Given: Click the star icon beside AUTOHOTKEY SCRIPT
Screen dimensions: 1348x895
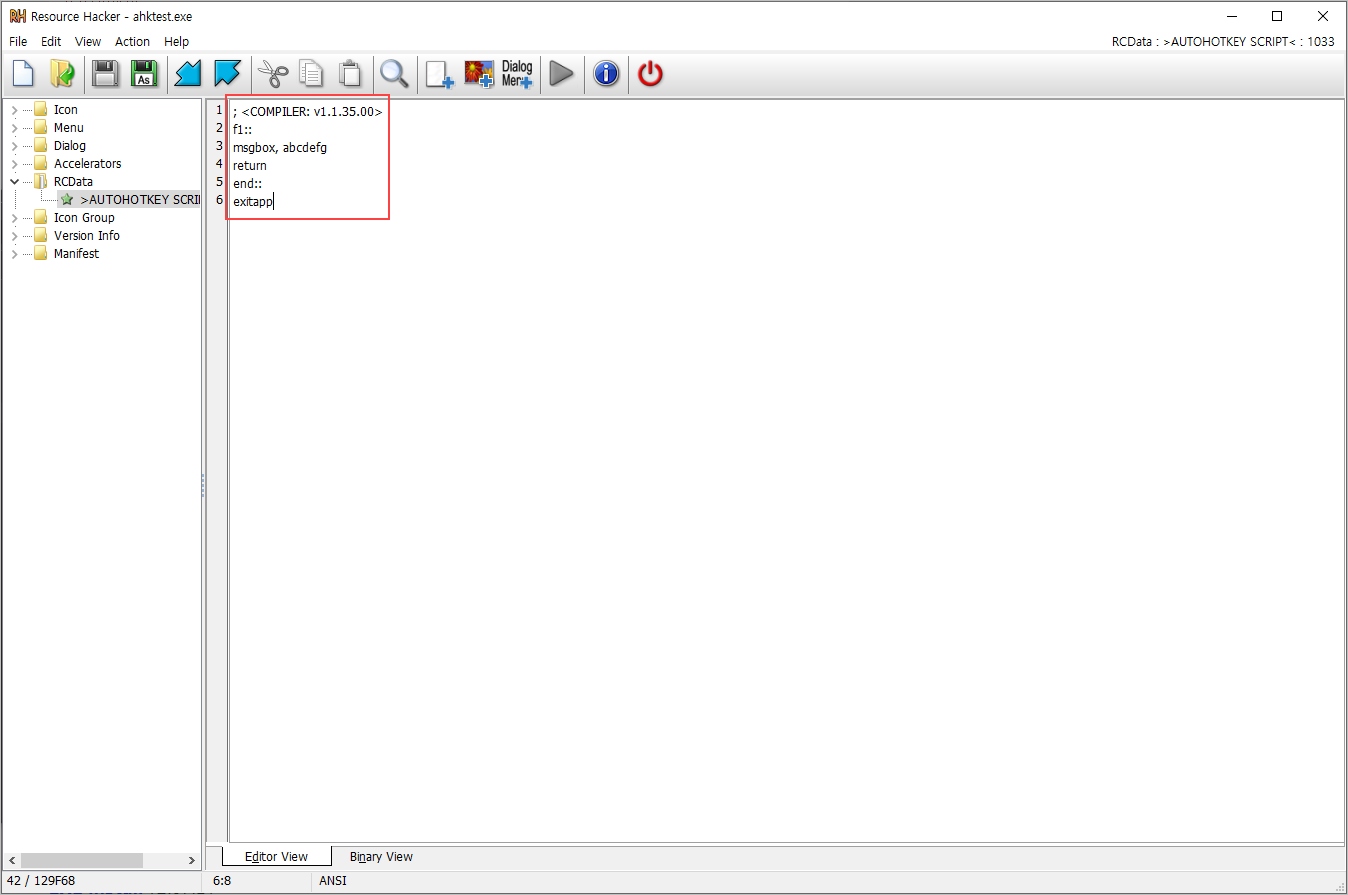Looking at the screenshot, I should point(67,200).
